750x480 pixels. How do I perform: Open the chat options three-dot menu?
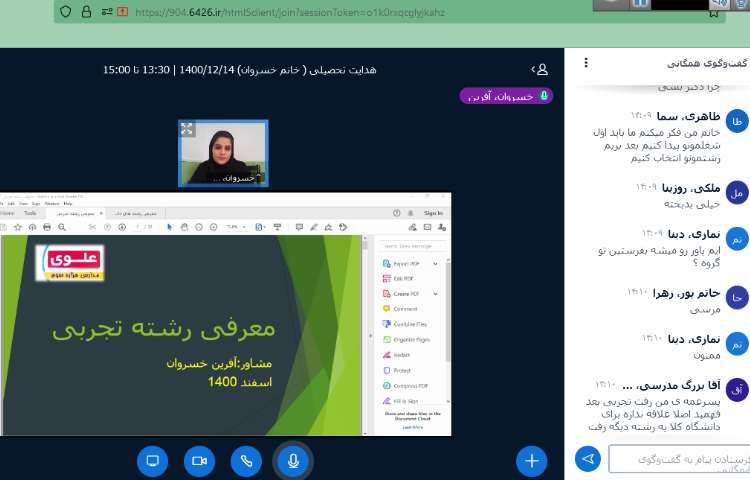click(x=586, y=63)
